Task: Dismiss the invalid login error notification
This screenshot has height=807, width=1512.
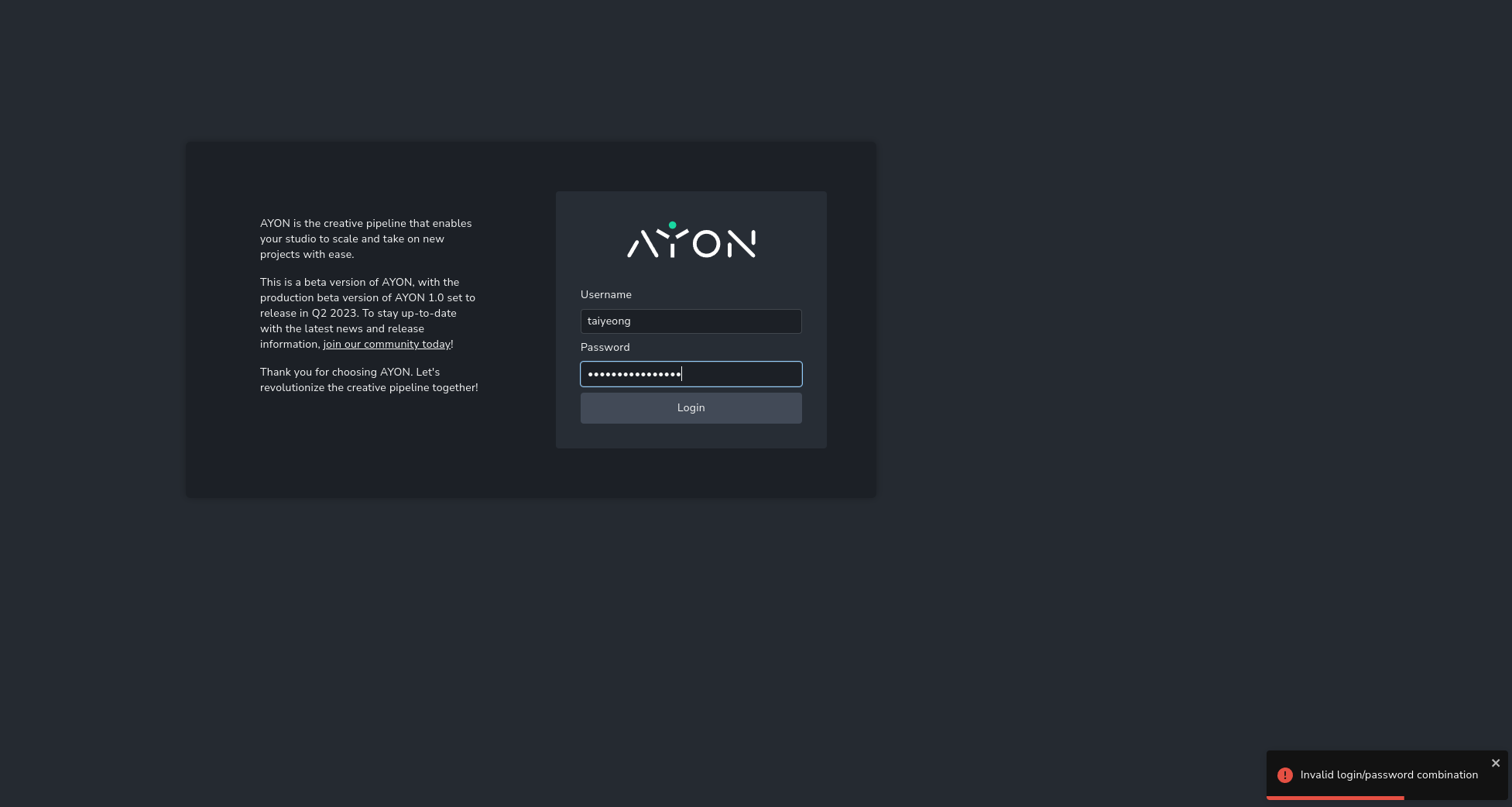Action: click(x=1496, y=763)
